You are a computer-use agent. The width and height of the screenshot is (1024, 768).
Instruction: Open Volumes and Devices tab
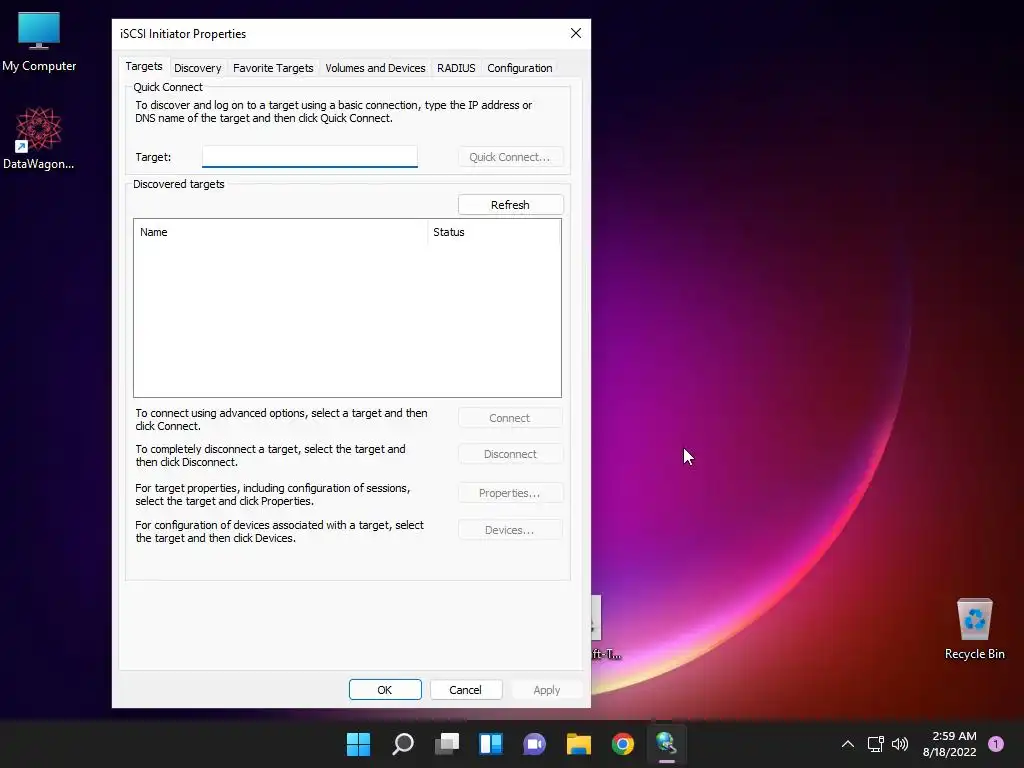tap(375, 68)
